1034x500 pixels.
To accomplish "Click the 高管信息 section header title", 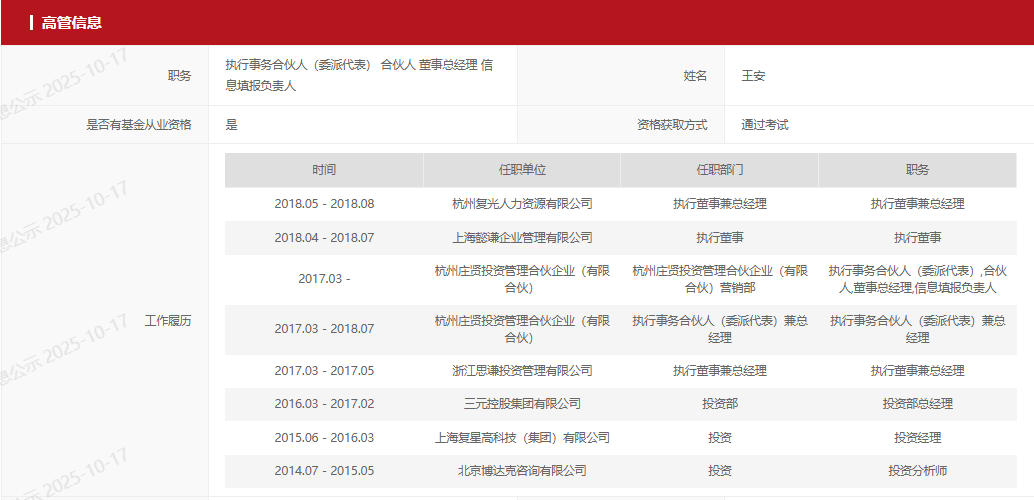I will [x=72, y=23].
